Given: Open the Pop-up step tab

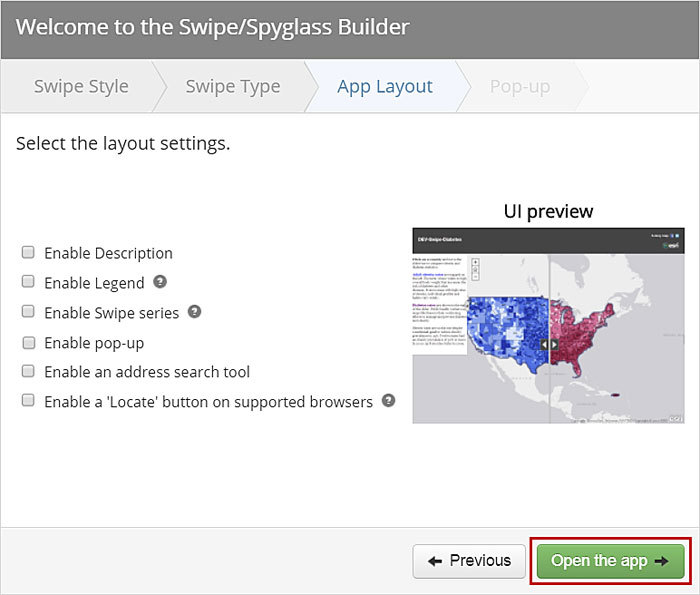Looking at the screenshot, I should click(520, 86).
